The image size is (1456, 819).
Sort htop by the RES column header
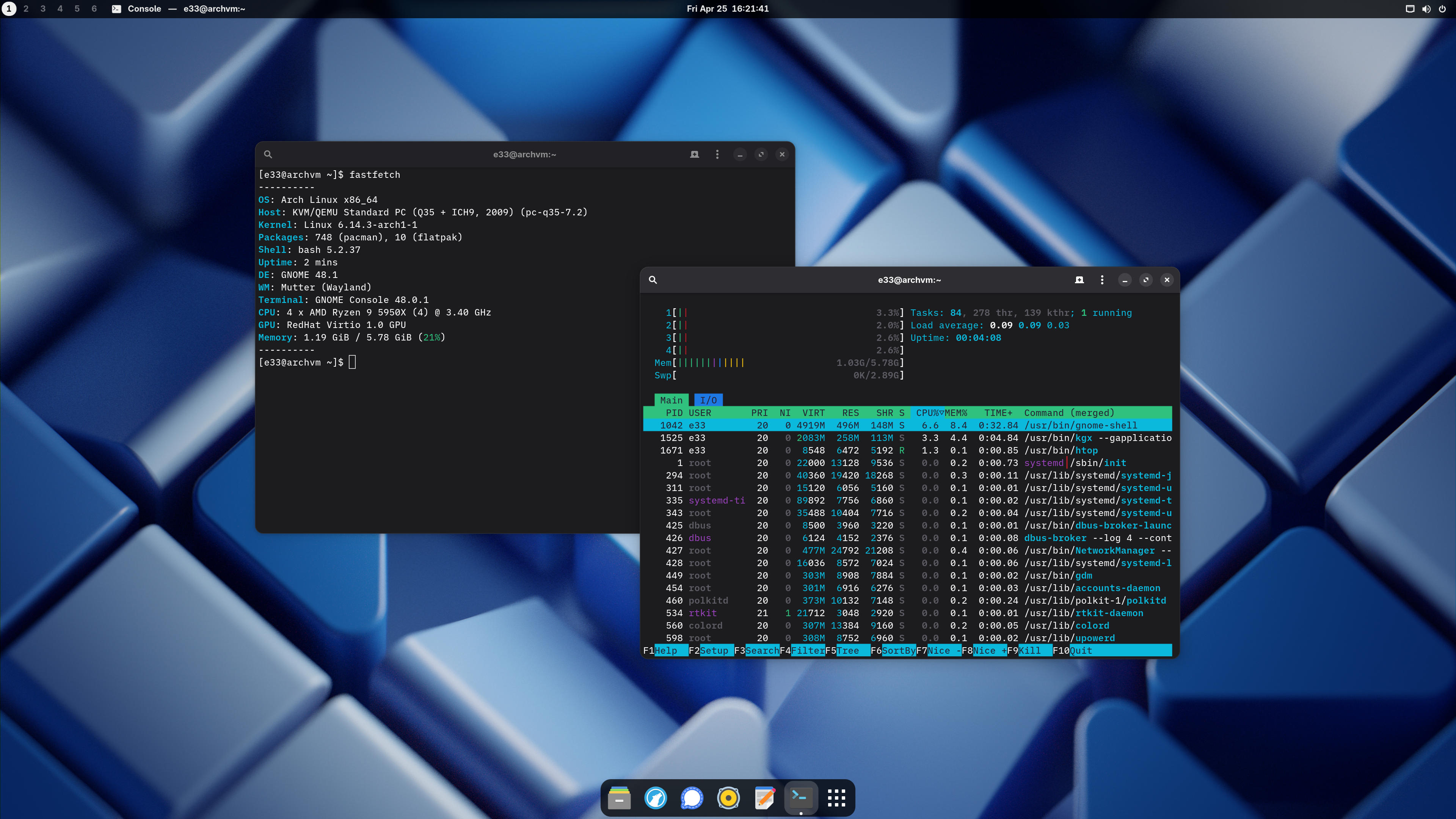tap(850, 413)
